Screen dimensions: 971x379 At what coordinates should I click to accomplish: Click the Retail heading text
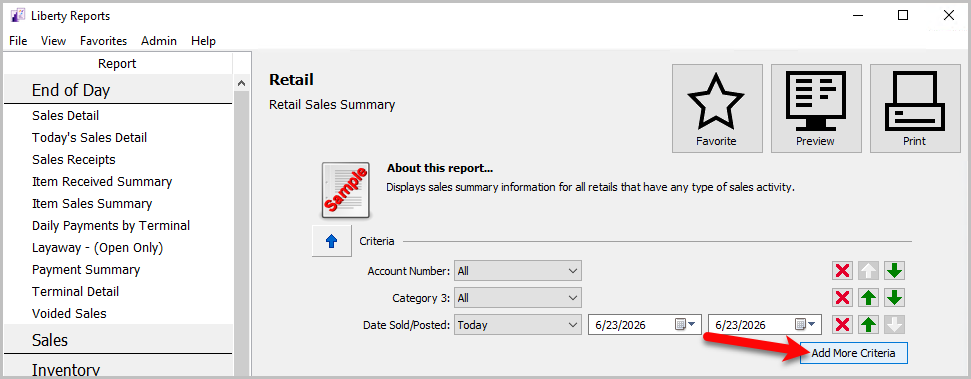pos(291,79)
